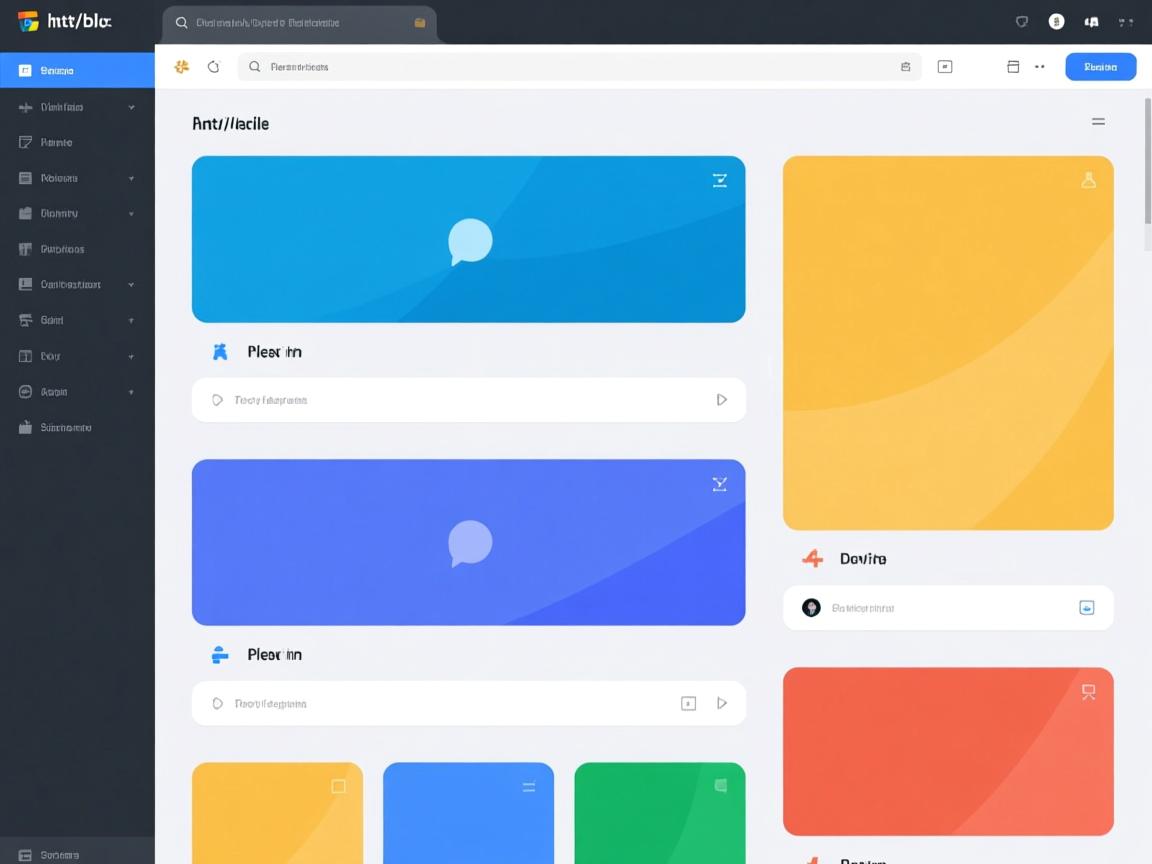The width and height of the screenshot is (1152, 864).
Task: Click the blue button in the top-right toolbar
Action: pos(1100,67)
